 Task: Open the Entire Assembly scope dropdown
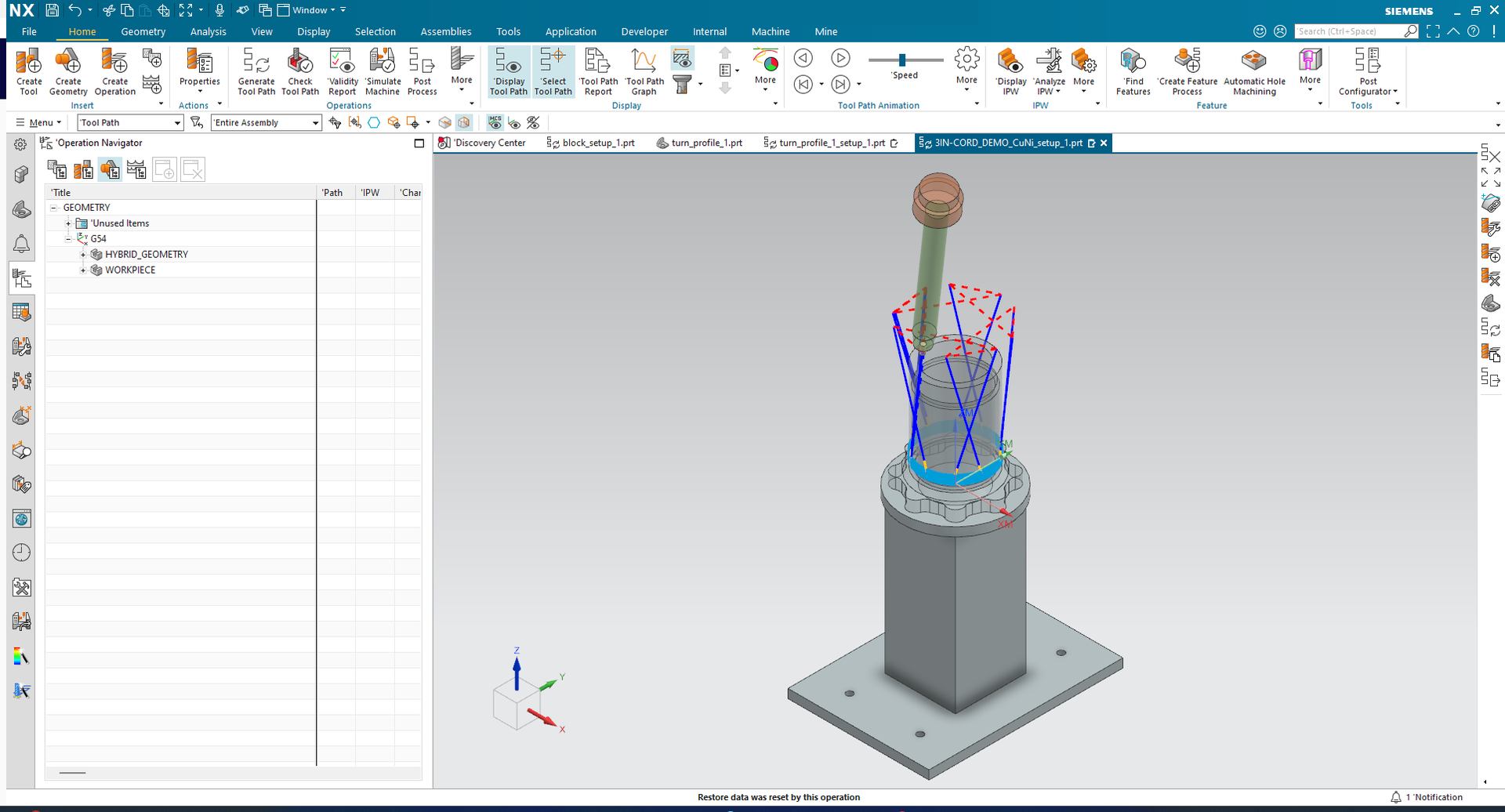(315, 123)
